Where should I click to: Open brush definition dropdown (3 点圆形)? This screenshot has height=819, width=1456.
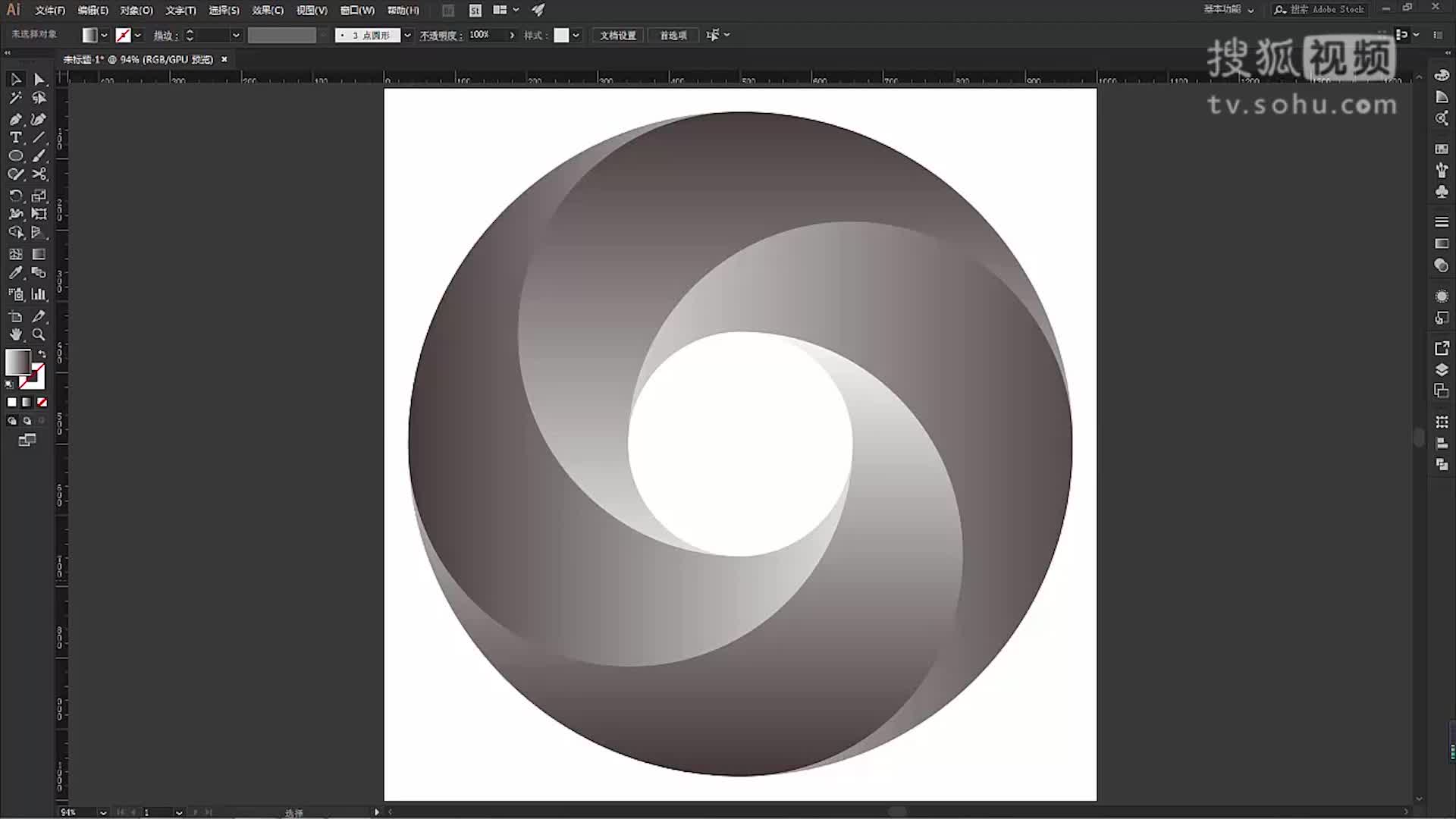point(407,36)
